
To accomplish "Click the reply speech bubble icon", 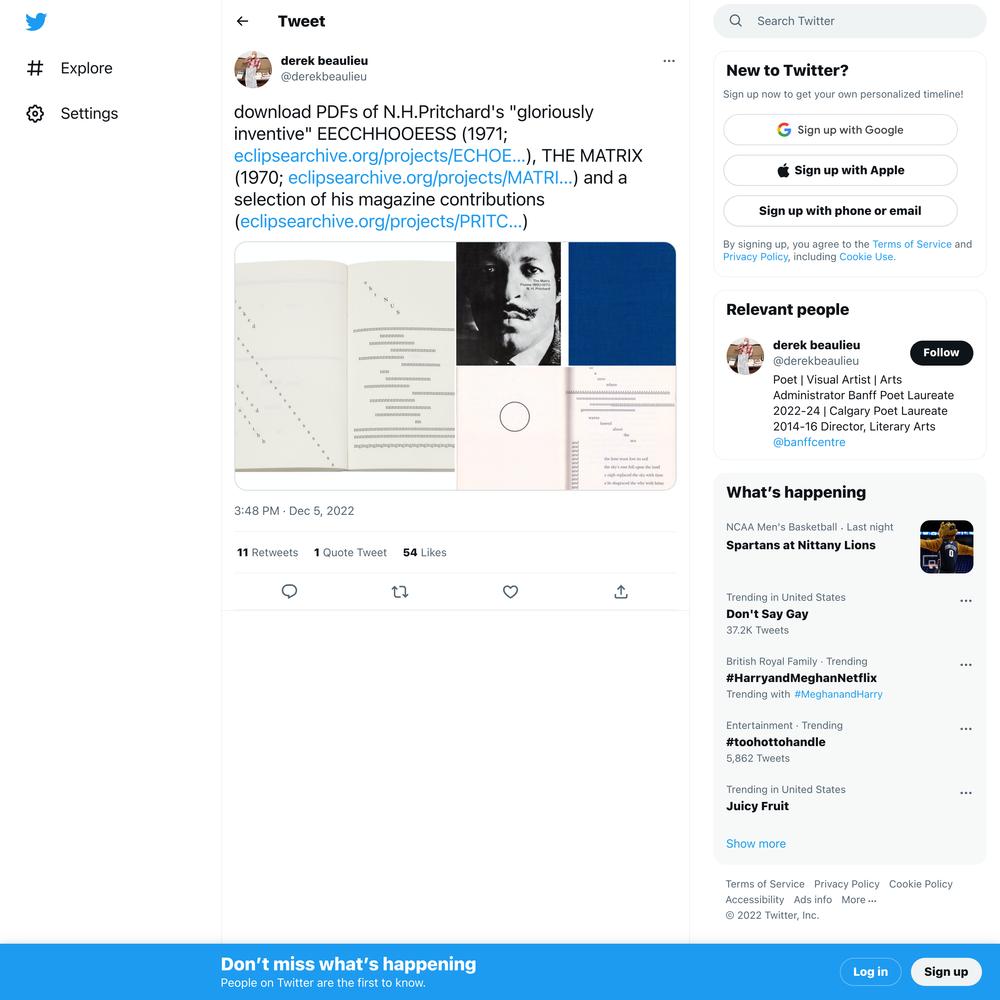I will (289, 592).
